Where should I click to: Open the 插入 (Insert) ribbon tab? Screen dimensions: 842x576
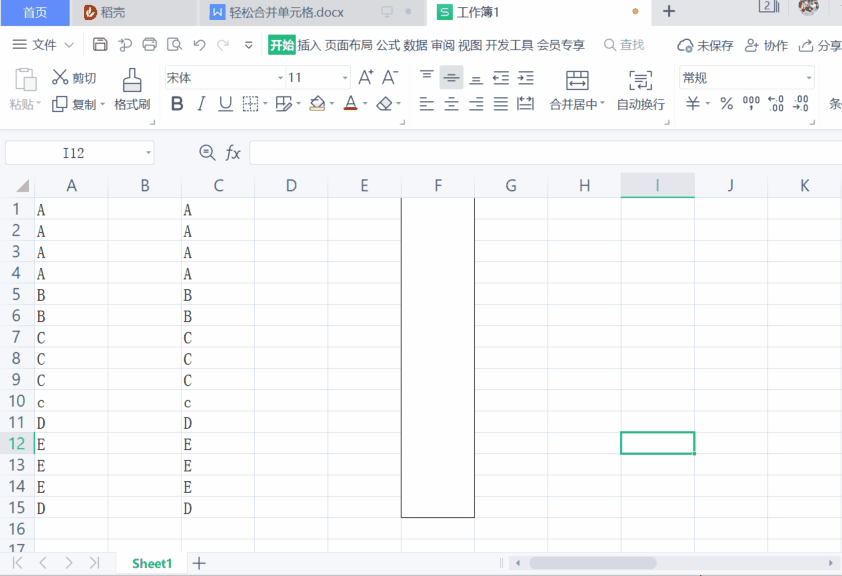309,45
